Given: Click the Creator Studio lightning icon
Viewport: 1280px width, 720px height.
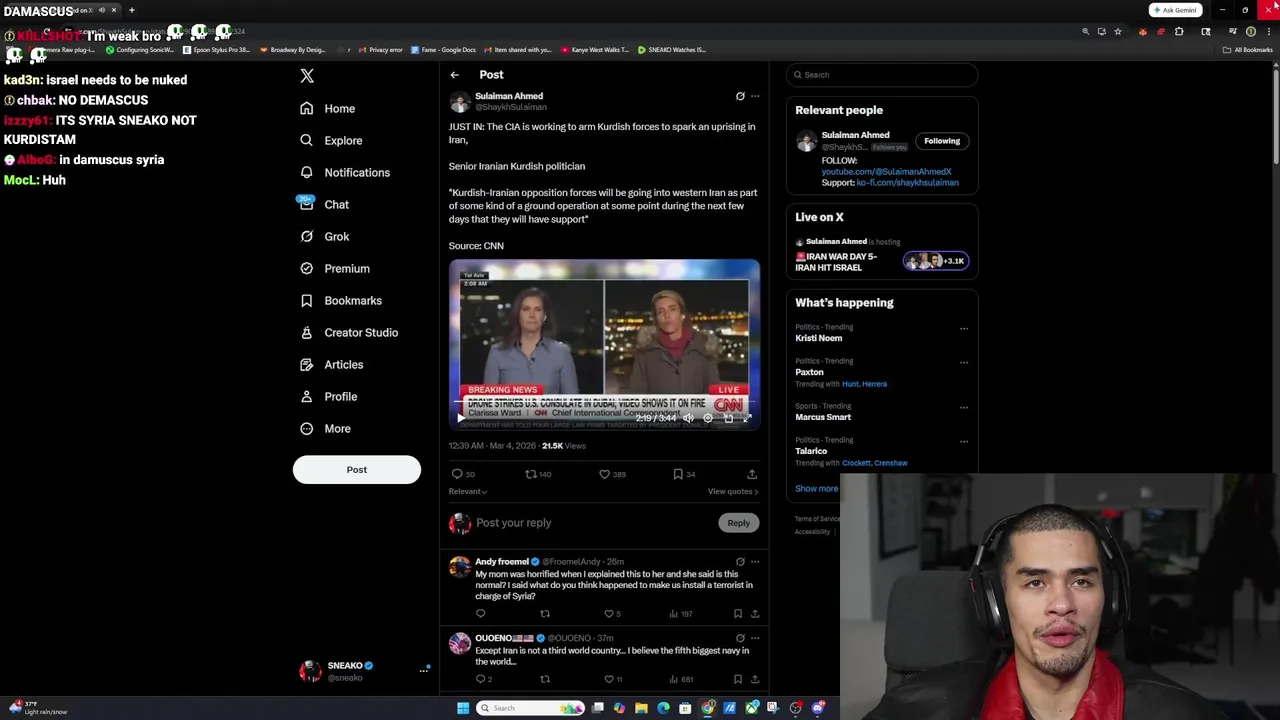Looking at the screenshot, I should pyautogui.click(x=307, y=332).
